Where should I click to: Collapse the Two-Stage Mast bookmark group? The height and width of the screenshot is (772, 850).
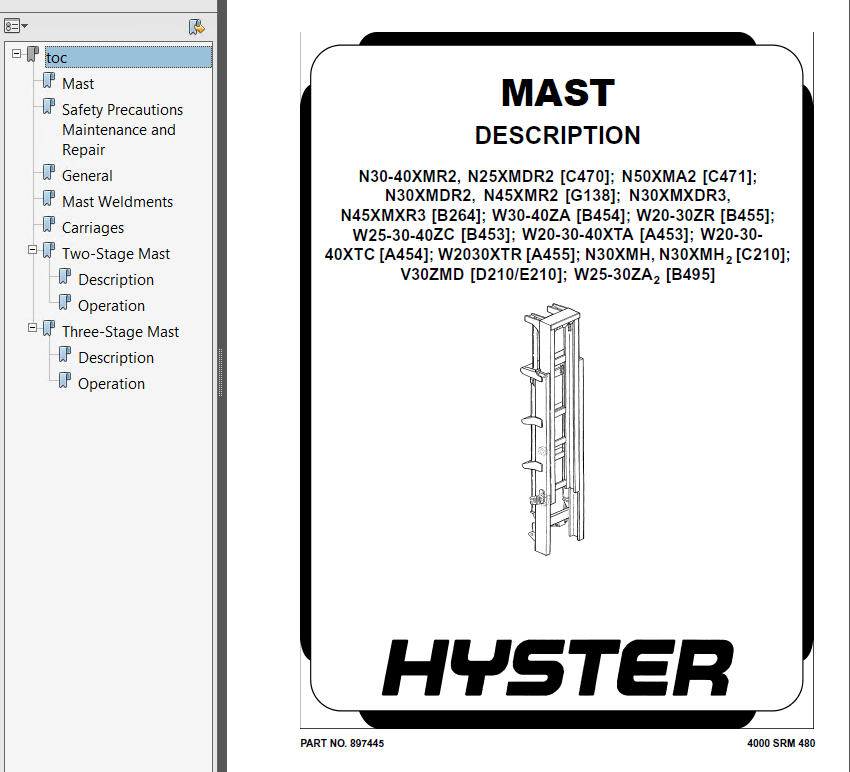(x=33, y=250)
